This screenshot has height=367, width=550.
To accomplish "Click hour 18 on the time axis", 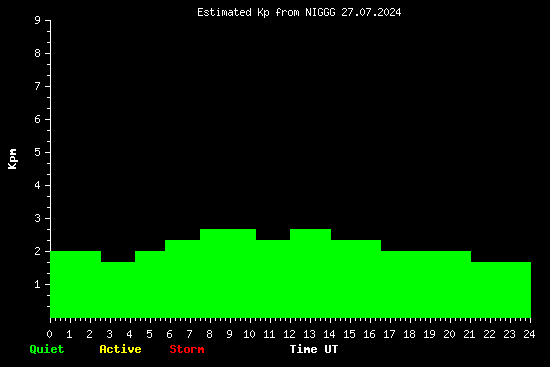I will (x=409, y=334).
